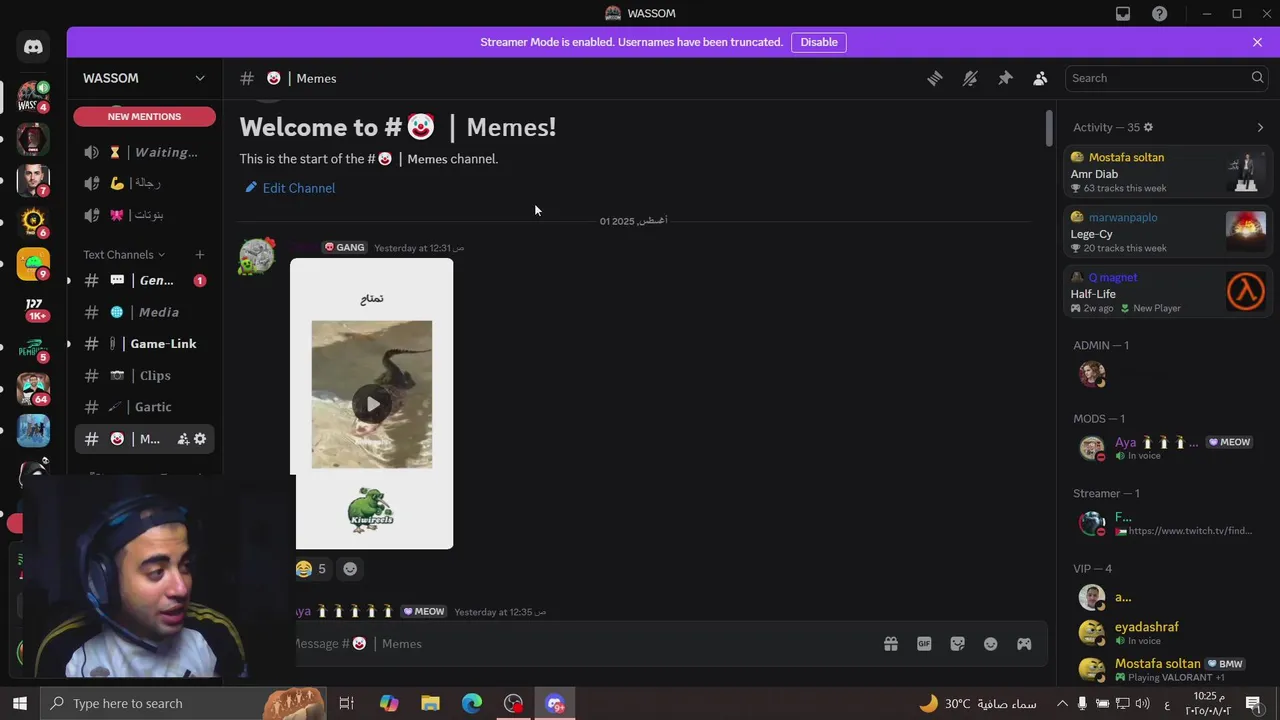Create invite for Memes channel
The width and height of the screenshot is (1280, 720).
183,439
